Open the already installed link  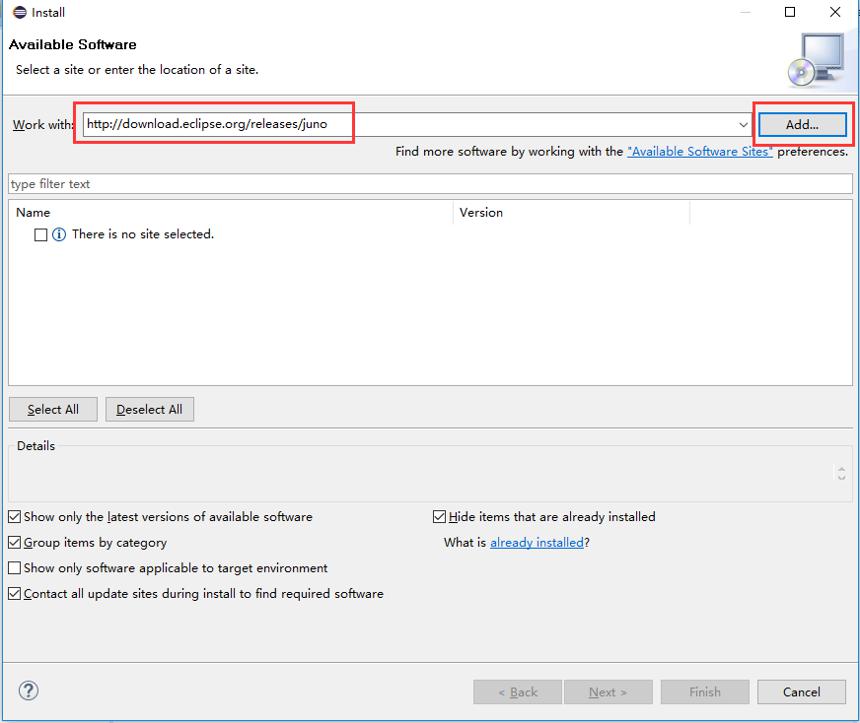[x=536, y=543]
